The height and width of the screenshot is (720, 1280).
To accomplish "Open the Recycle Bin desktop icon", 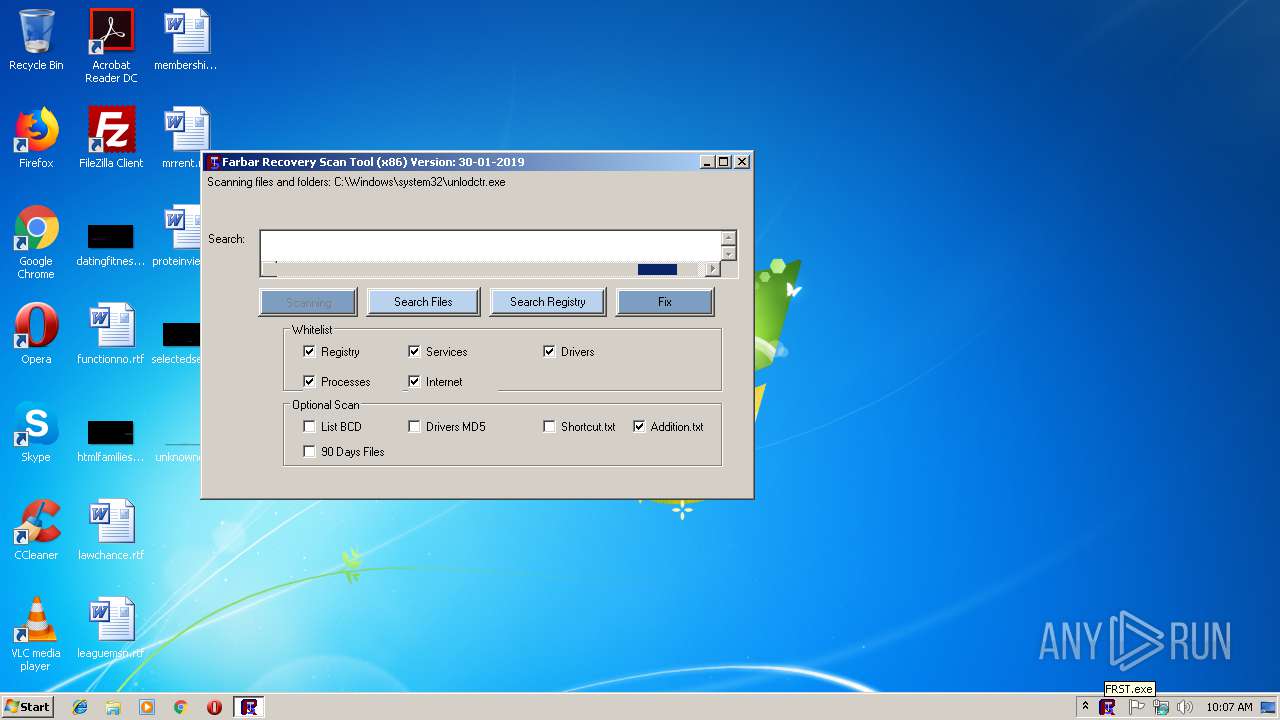I will [36, 40].
